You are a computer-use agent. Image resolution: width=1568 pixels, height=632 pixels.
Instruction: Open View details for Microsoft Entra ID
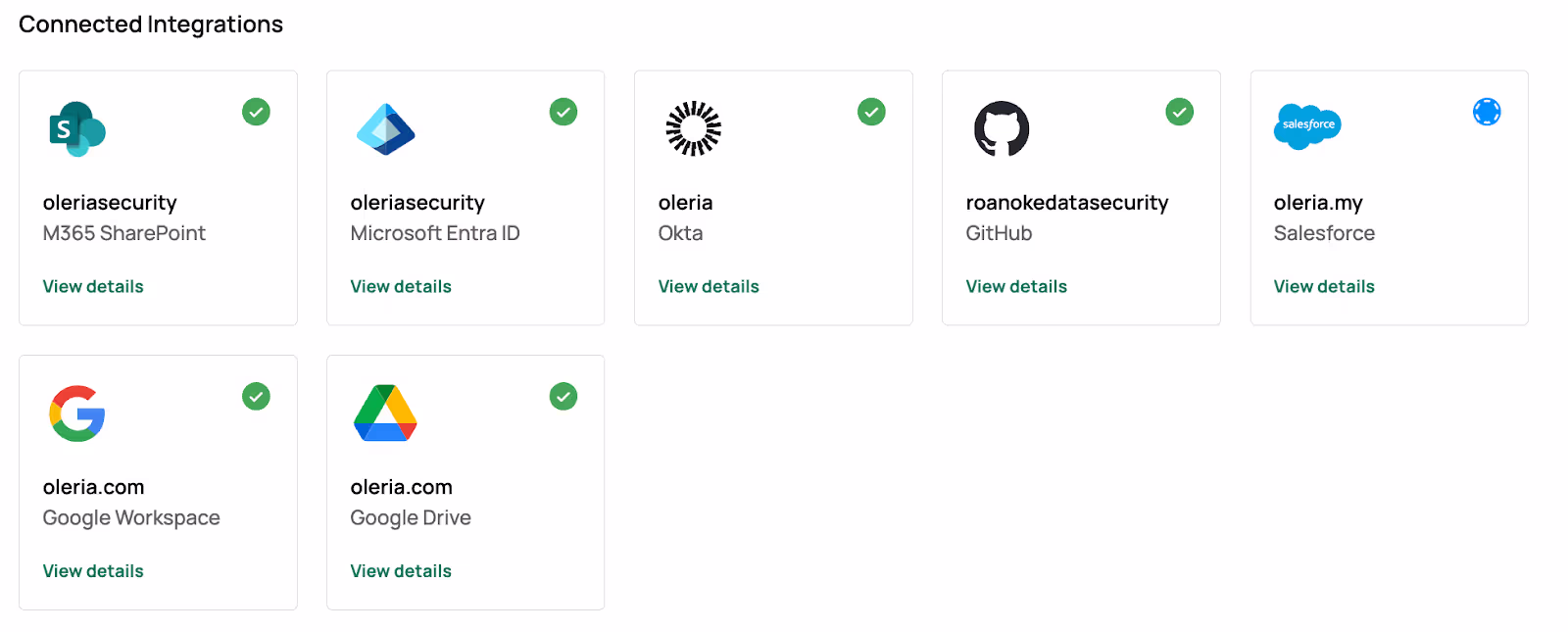click(x=401, y=286)
